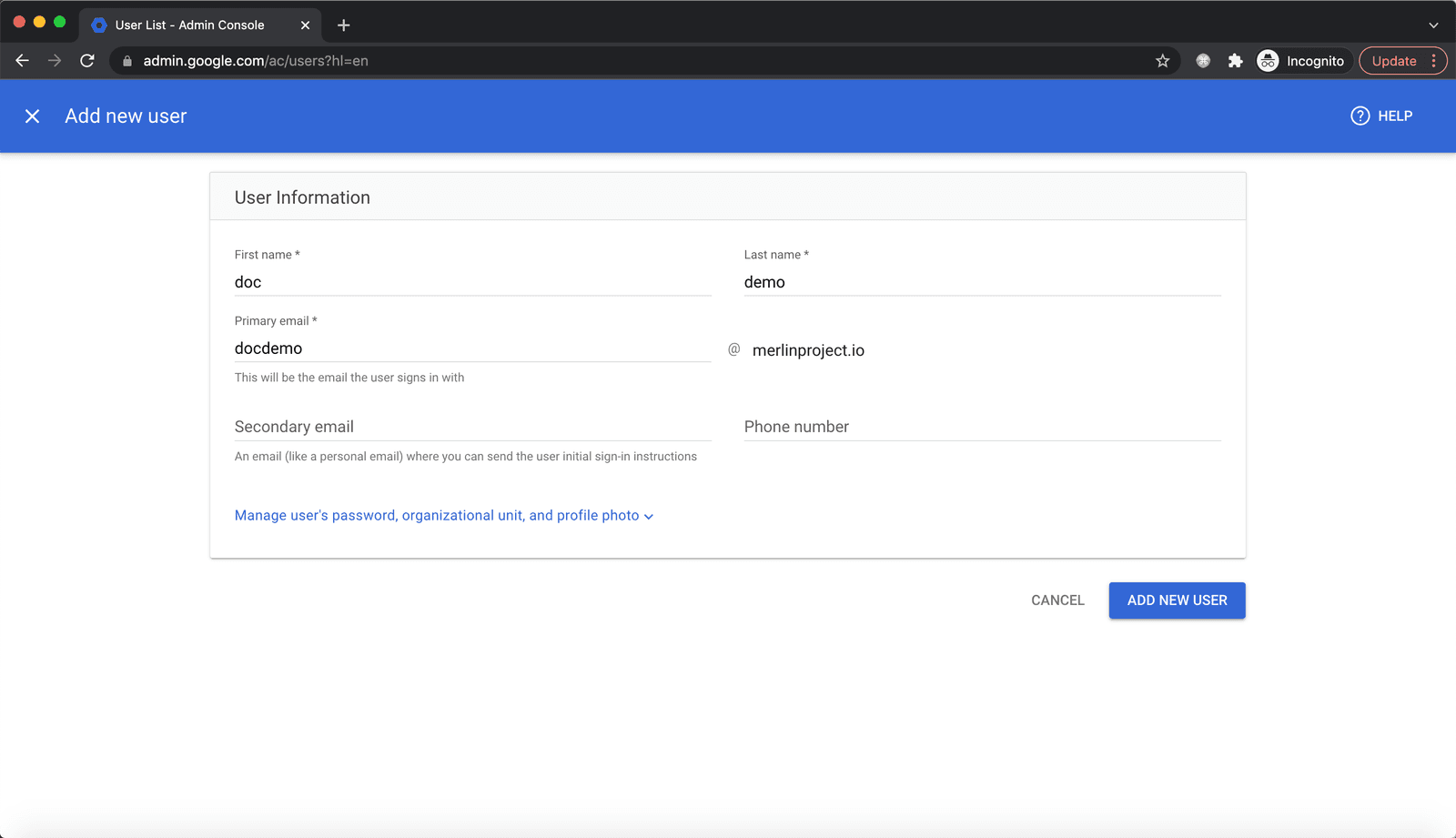Click the address bar URL
This screenshot has height=838, width=1456.
[256, 61]
